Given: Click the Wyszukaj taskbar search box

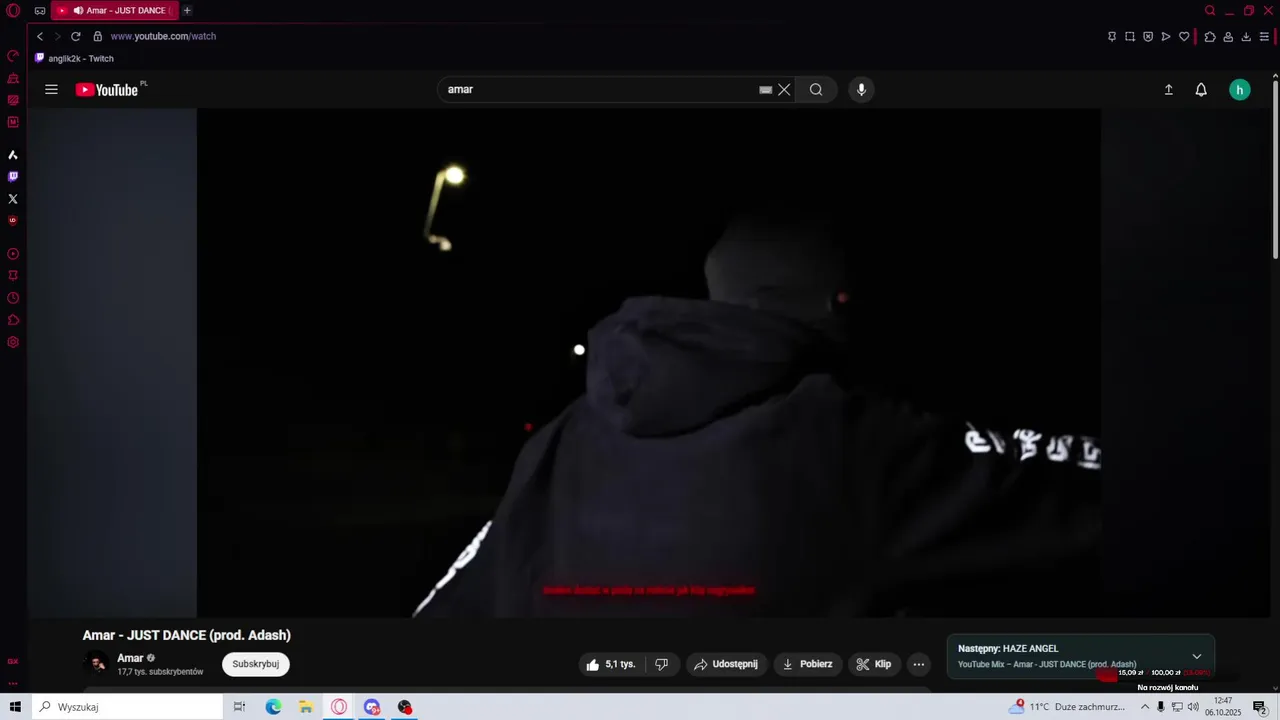Looking at the screenshot, I should [x=127, y=707].
